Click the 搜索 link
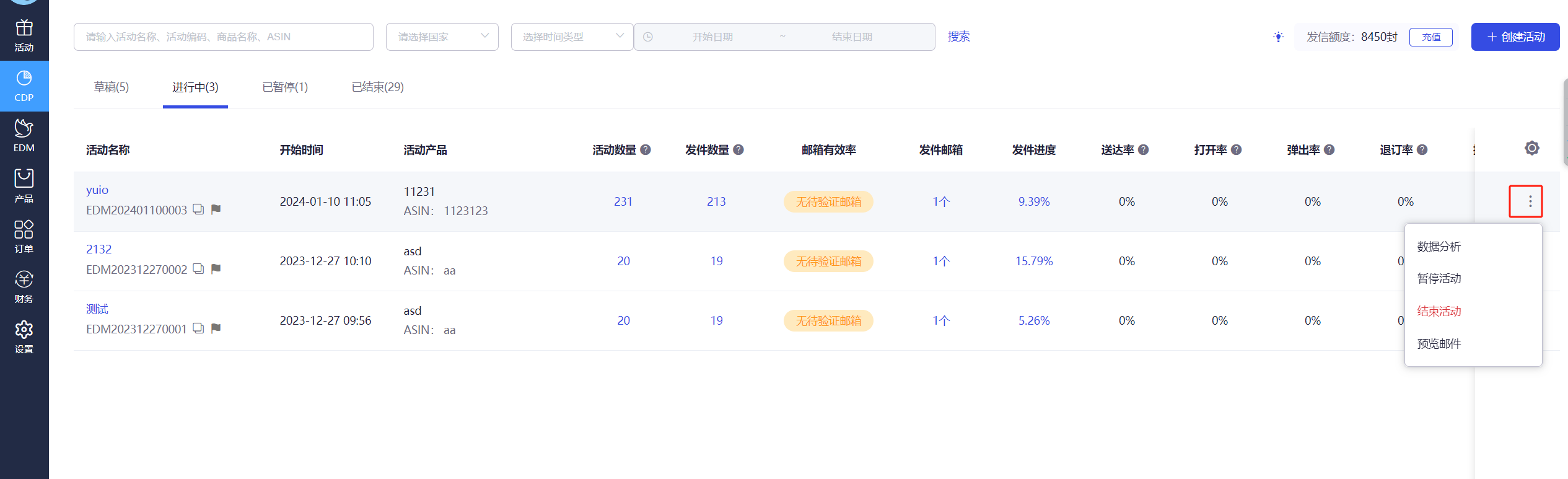 tap(958, 37)
